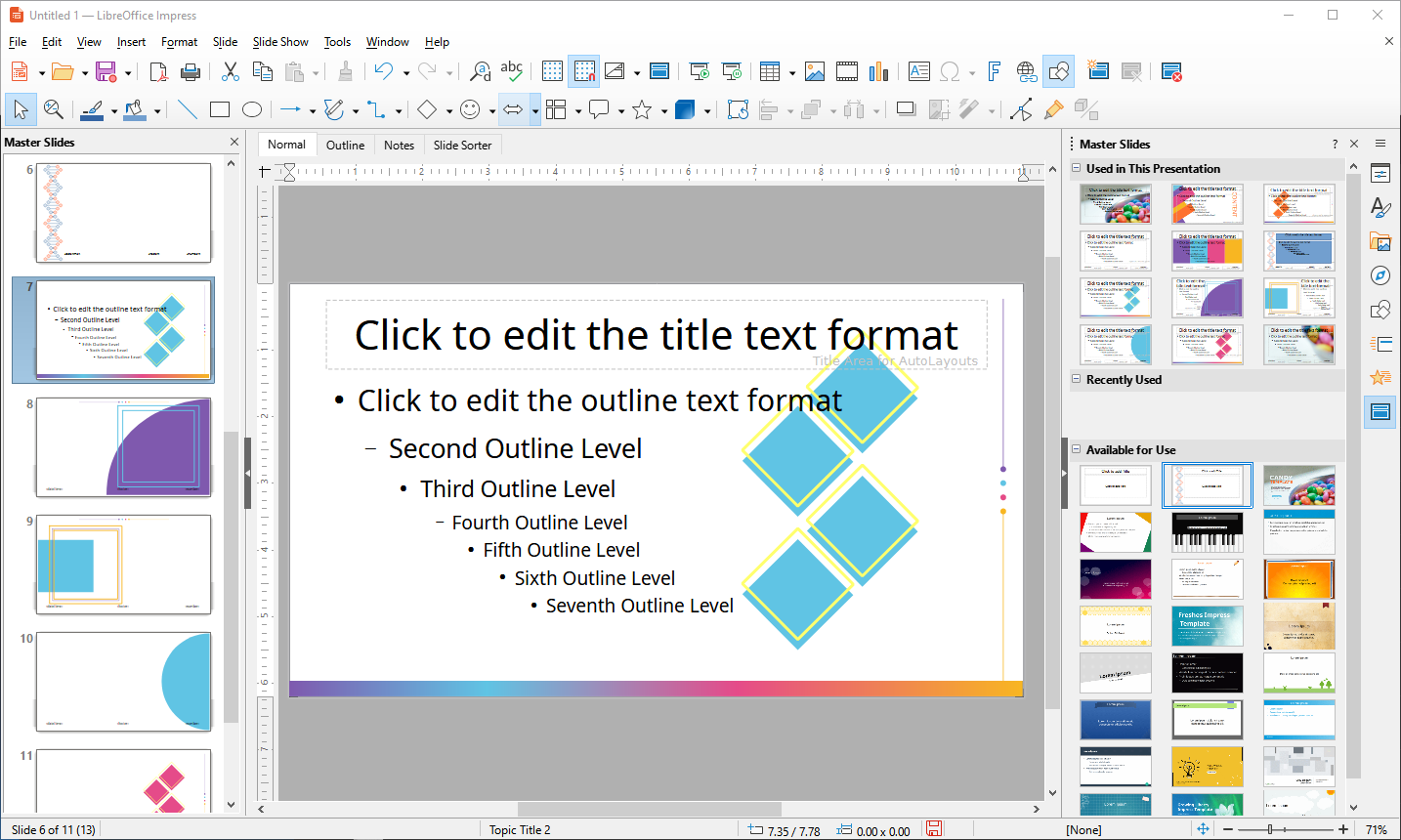Open the Fill Color dropdown
This screenshot has height=840, width=1401.
click(157, 110)
